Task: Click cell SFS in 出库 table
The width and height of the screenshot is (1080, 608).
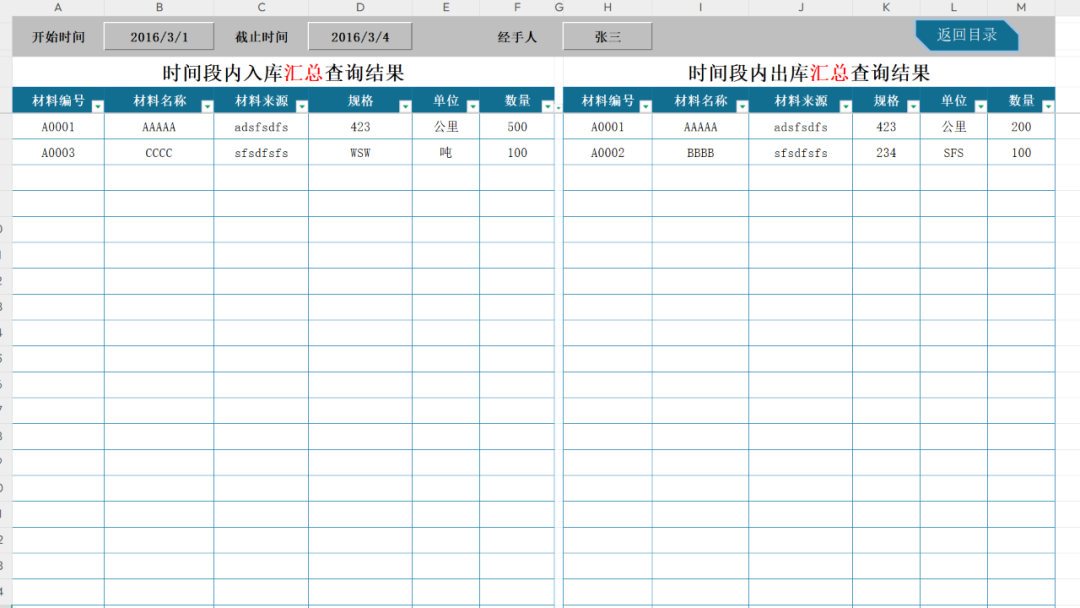Action: (x=953, y=152)
